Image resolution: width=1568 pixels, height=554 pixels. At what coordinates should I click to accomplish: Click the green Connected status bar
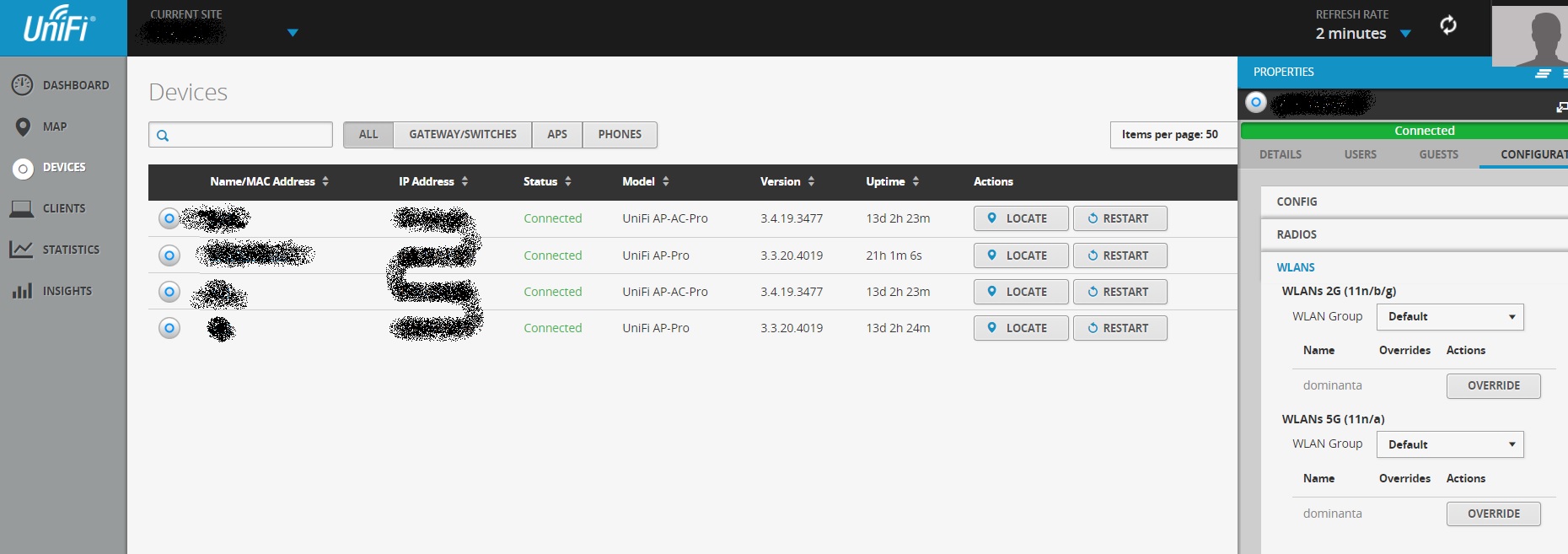coord(1404,131)
